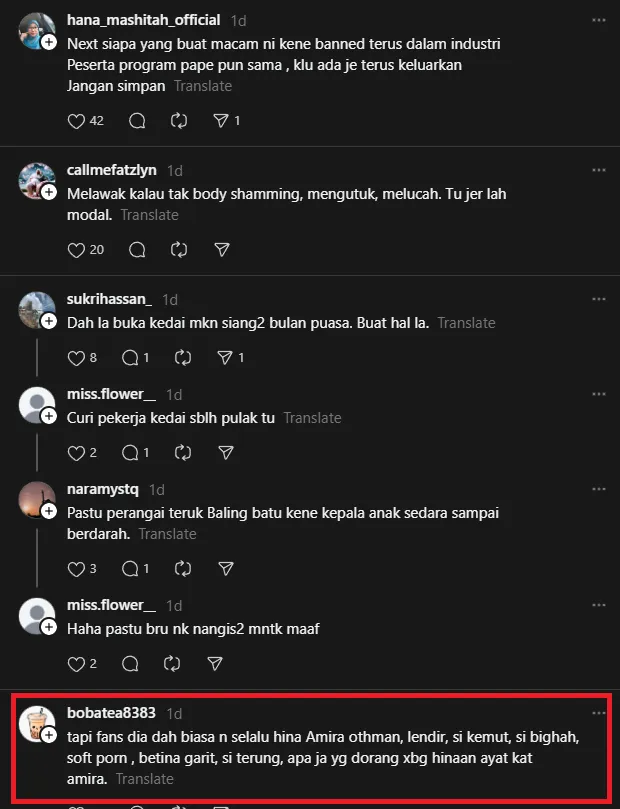Open the options menu on naramystq's comment
620x809 pixels.
point(598,488)
